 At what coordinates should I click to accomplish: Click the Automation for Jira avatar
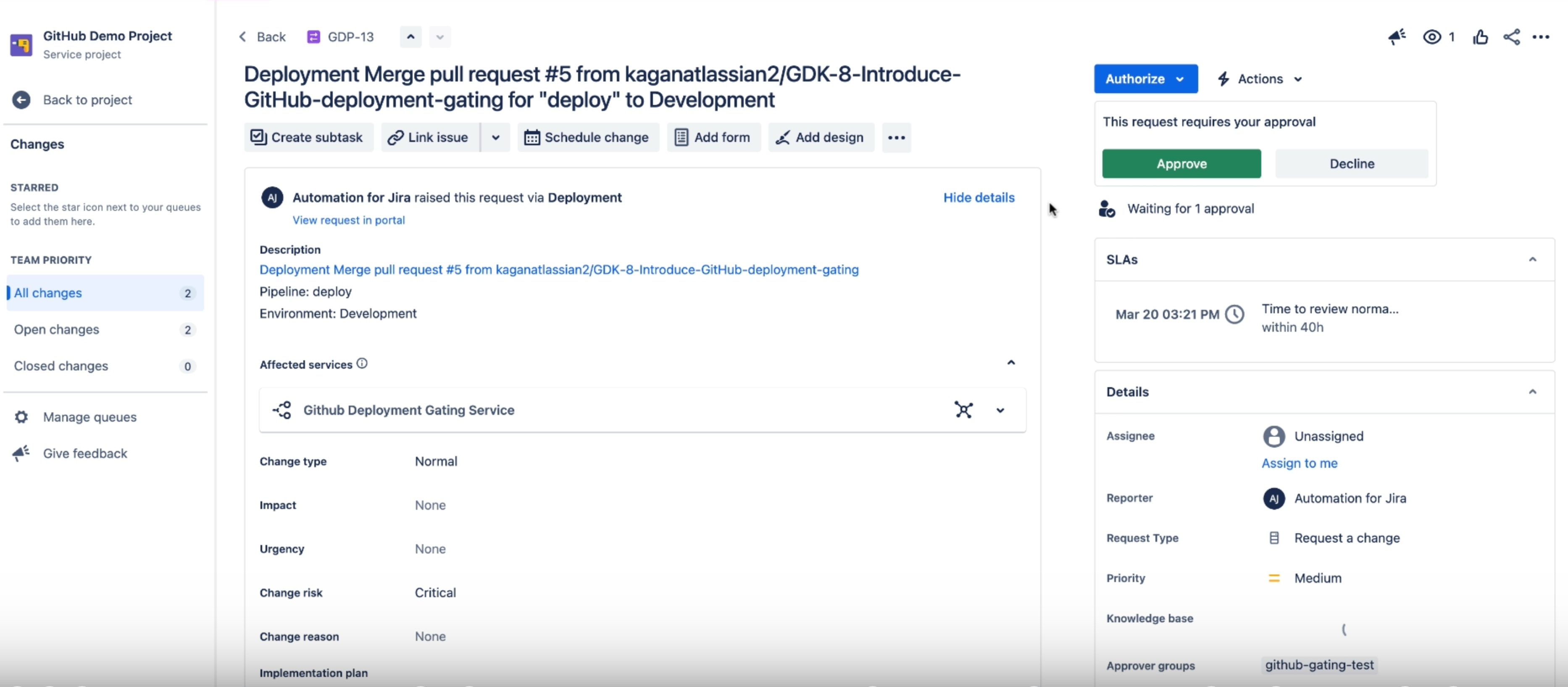pos(271,197)
